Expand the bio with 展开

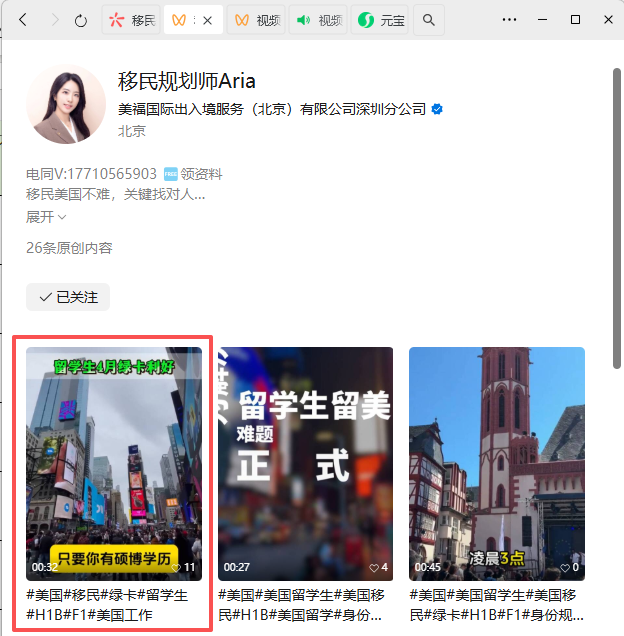click(x=46, y=217)
